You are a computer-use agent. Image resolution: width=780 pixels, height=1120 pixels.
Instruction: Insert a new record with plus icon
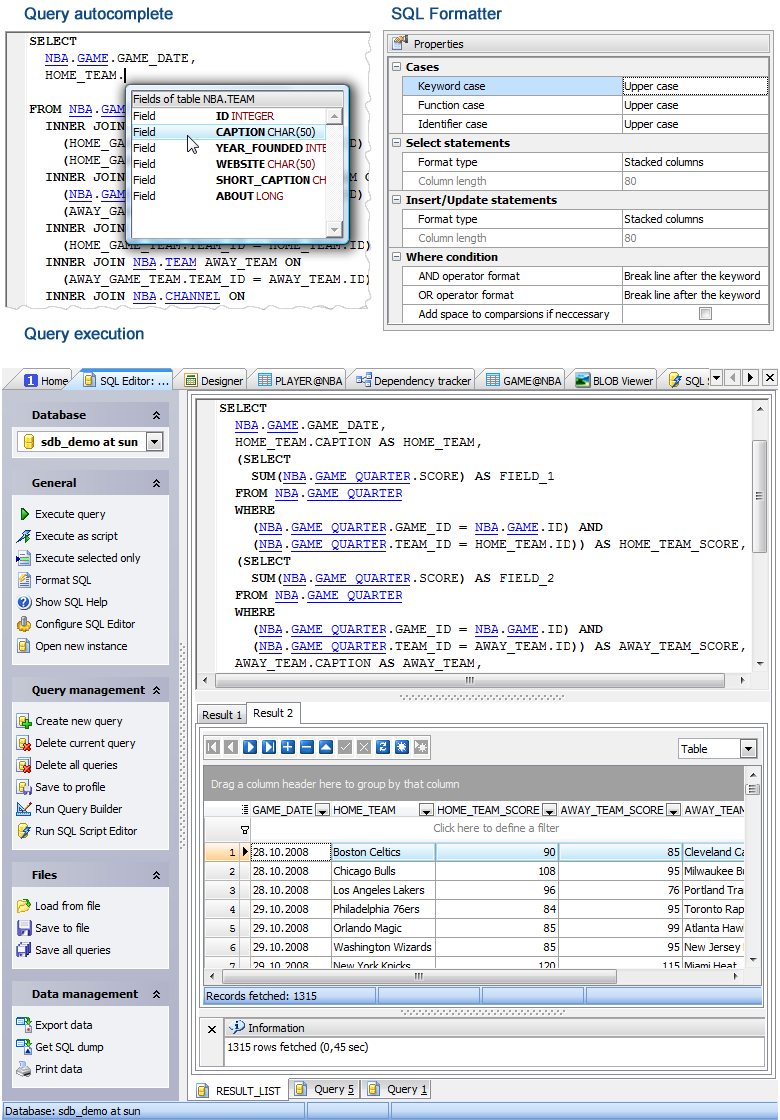(x=288, y=747)
